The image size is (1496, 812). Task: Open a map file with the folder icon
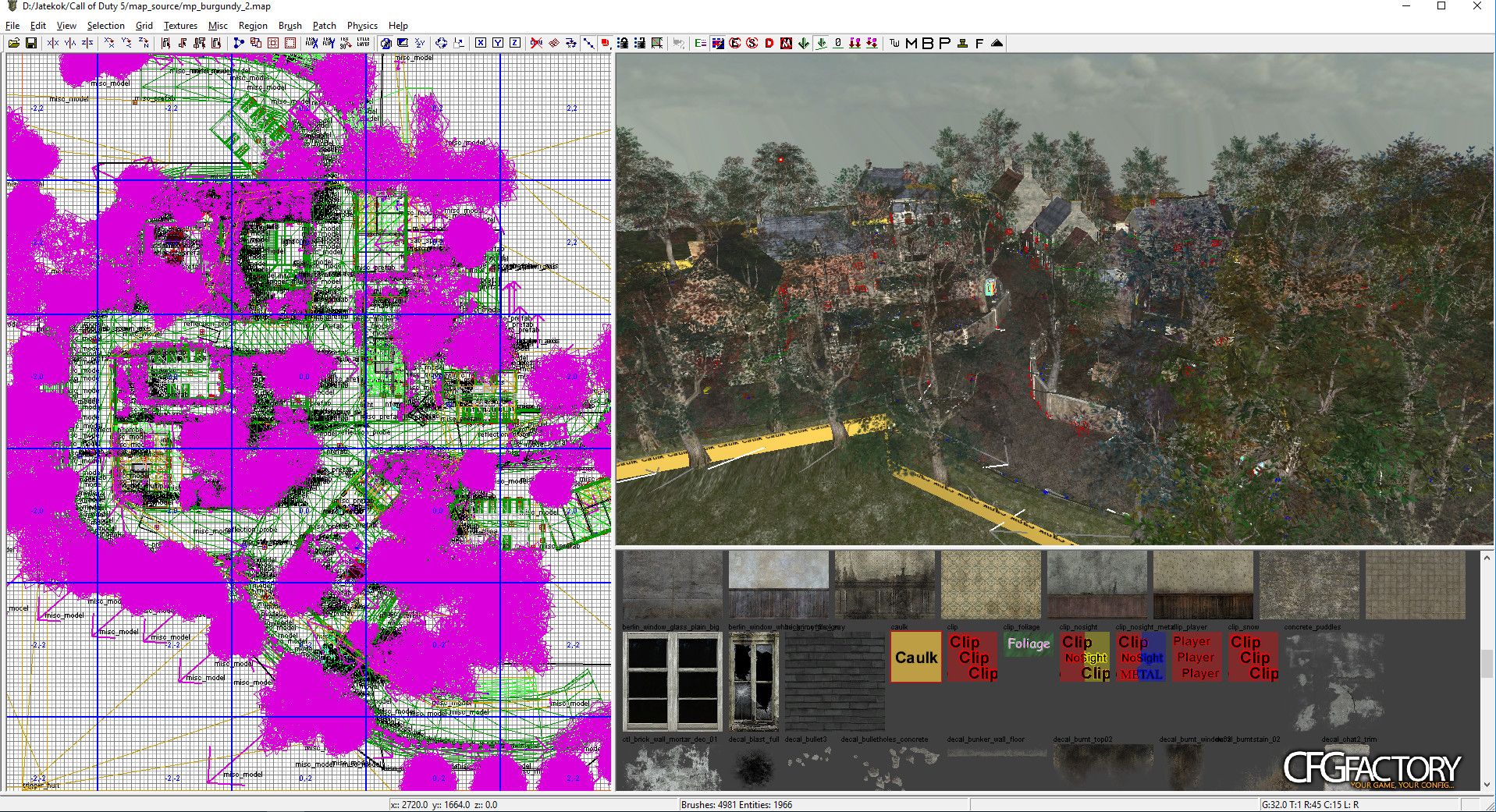[14, 44]
